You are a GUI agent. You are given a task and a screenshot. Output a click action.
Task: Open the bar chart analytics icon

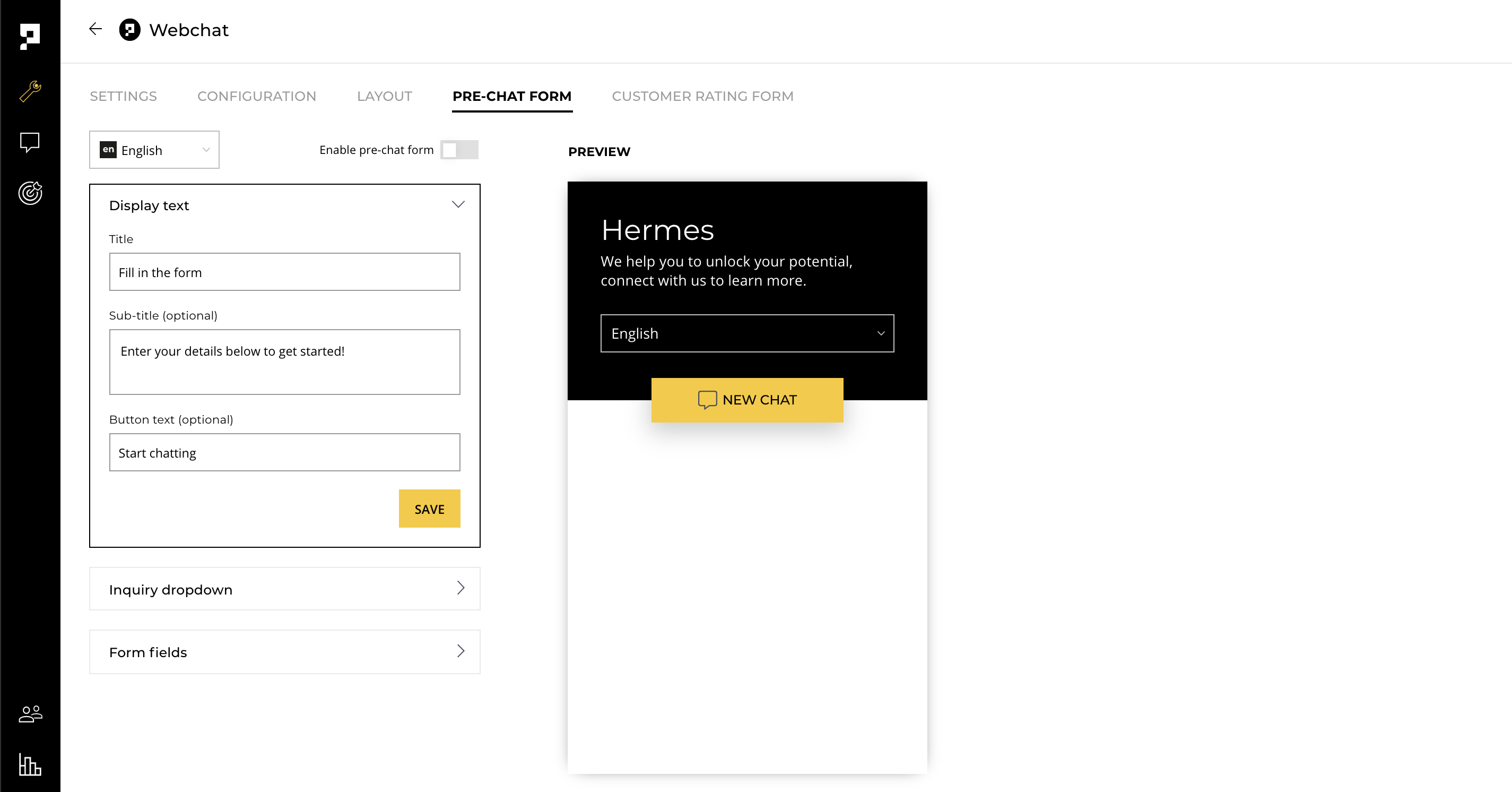coord(30,764)
